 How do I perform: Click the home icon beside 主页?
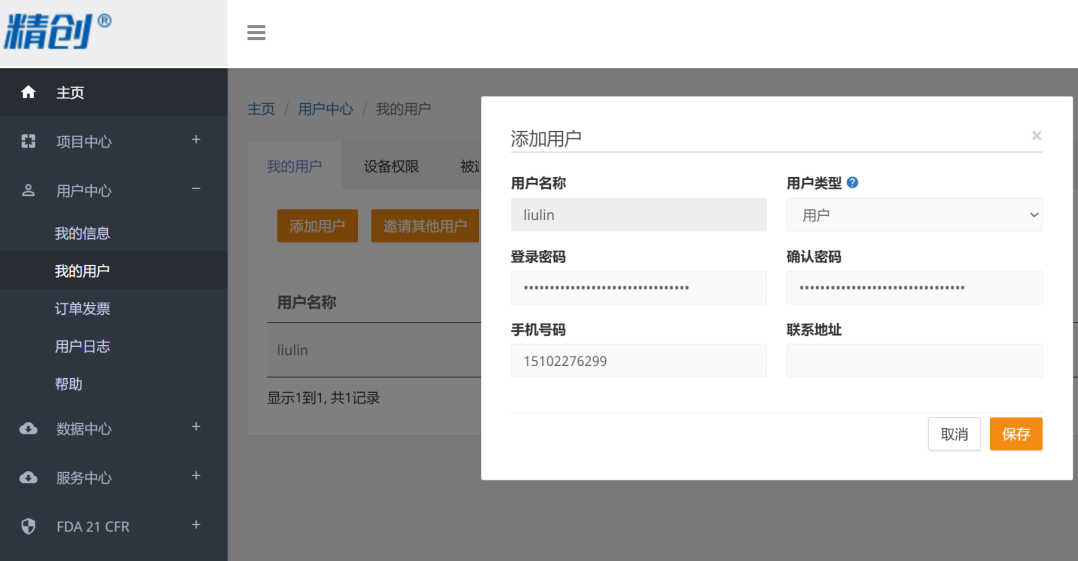point(28,92)
